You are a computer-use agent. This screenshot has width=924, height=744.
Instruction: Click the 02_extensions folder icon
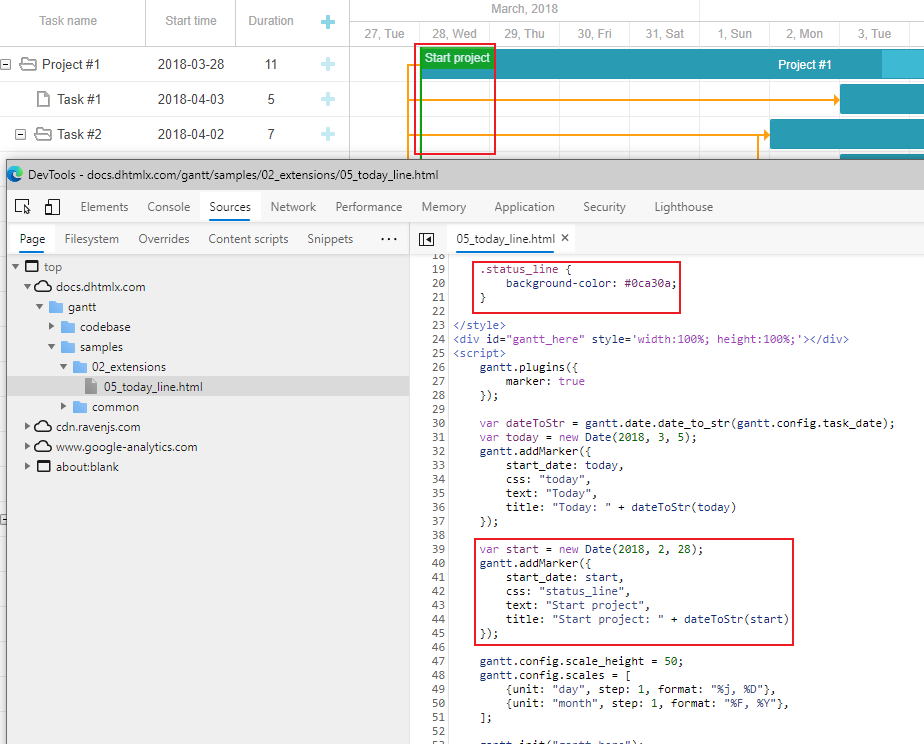(x=80, y=367)
